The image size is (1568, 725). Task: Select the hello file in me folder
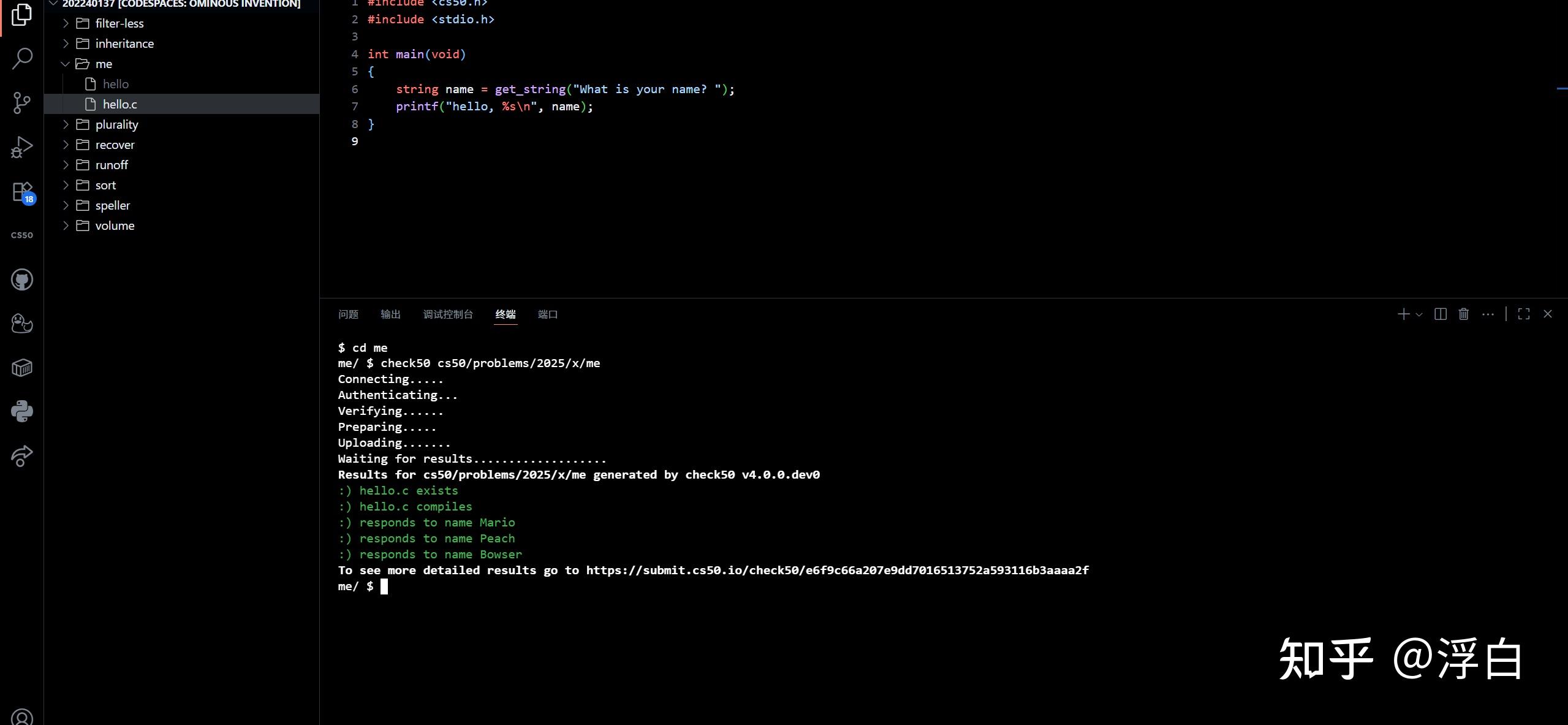tap(116, 84)
